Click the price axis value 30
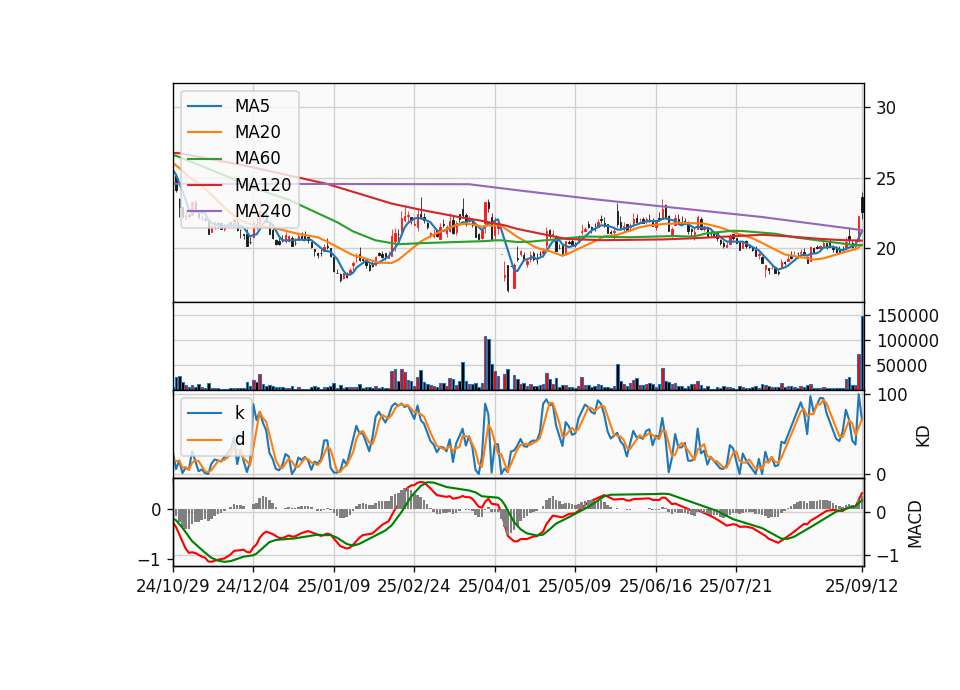 click(886, 108)
